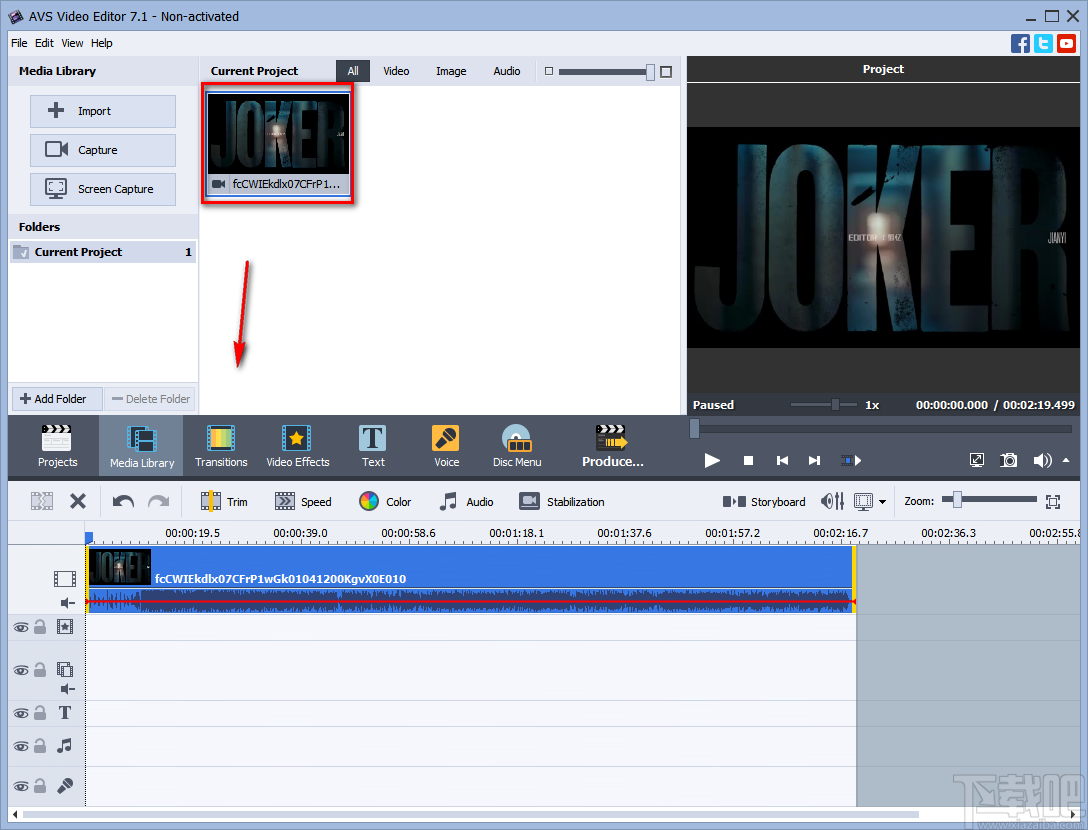This screenshot has width=1088, height=830.
Task: Select the Video media filter tab
Action: (396, 71)
